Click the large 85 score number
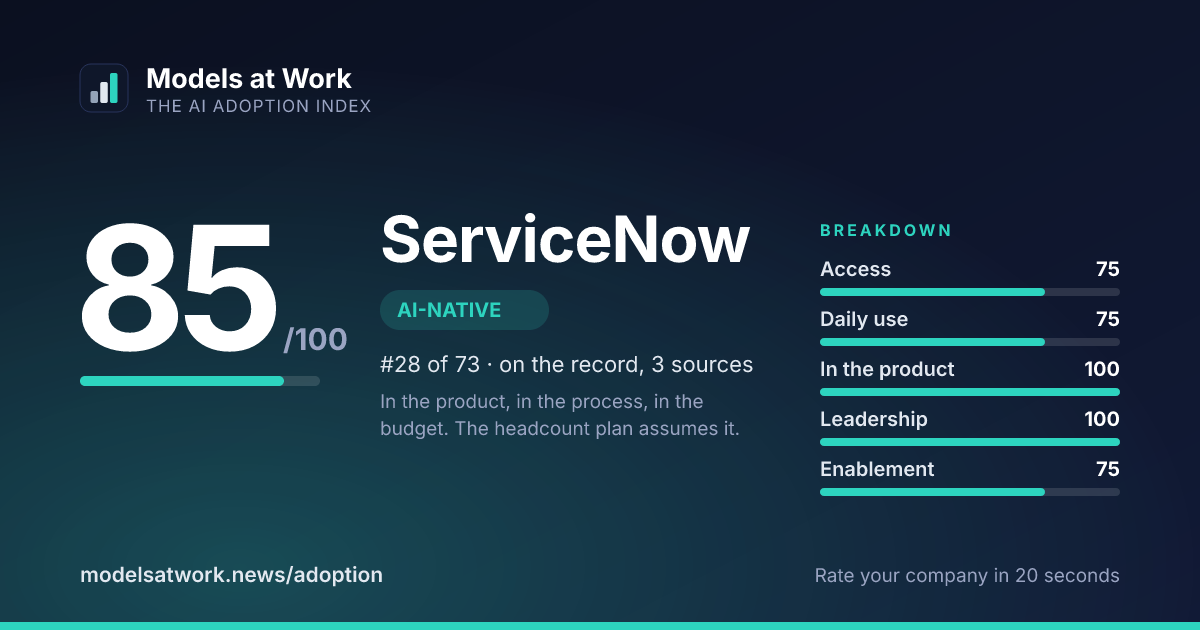Viewport: 1200px width, 630px height. [x=178, y=288]
